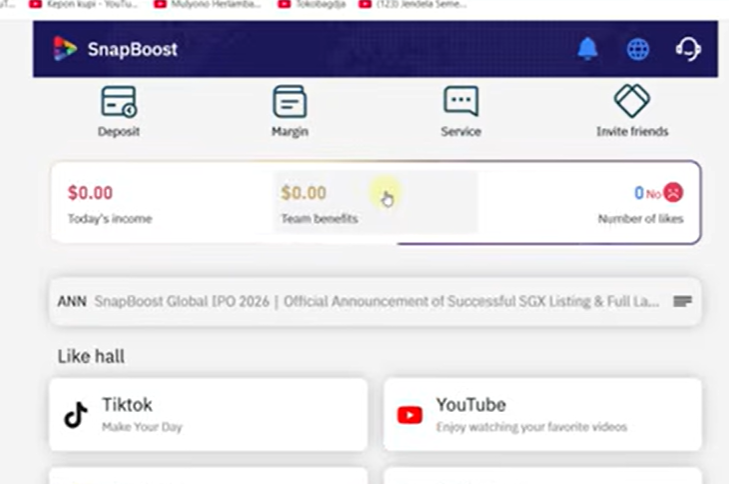This screenshot has width=729, height=484.
Task: Open language selection via globe icon
Action: pos(638,49)
